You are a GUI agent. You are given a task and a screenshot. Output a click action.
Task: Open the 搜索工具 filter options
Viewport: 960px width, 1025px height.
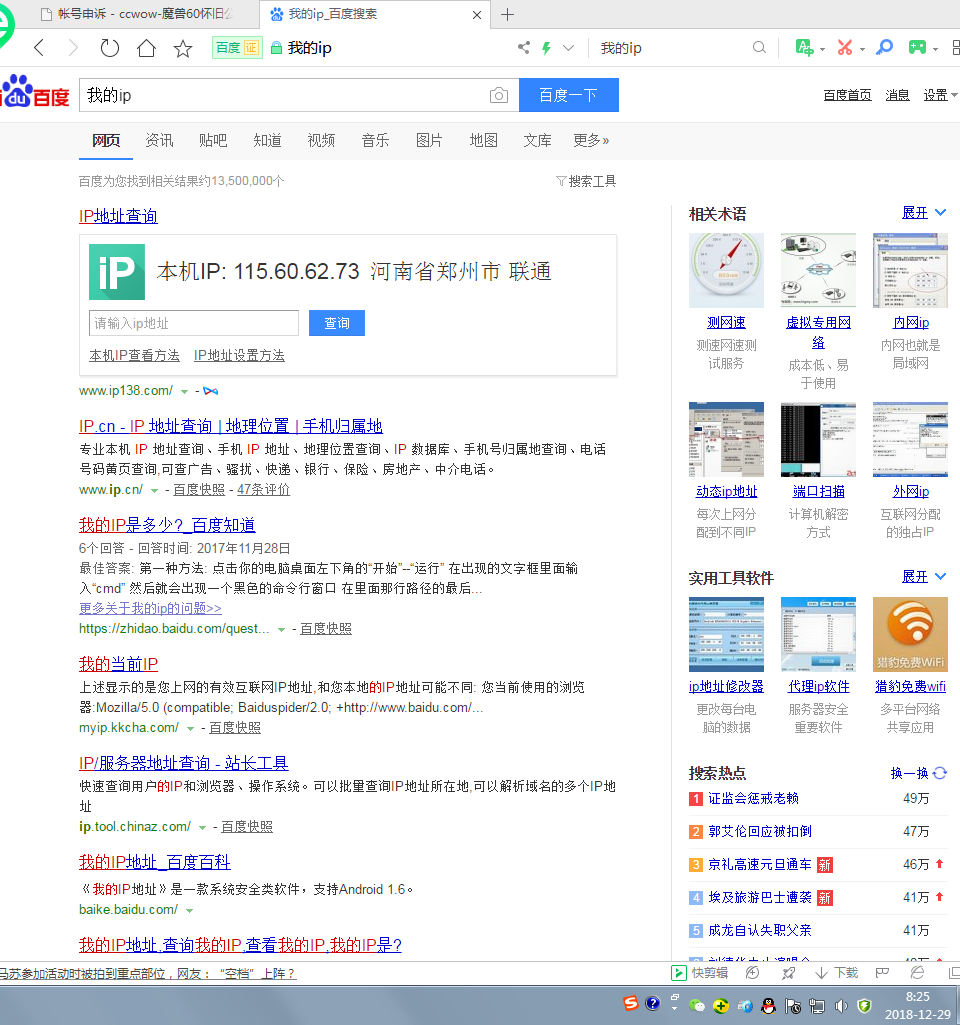pos(586,181)
